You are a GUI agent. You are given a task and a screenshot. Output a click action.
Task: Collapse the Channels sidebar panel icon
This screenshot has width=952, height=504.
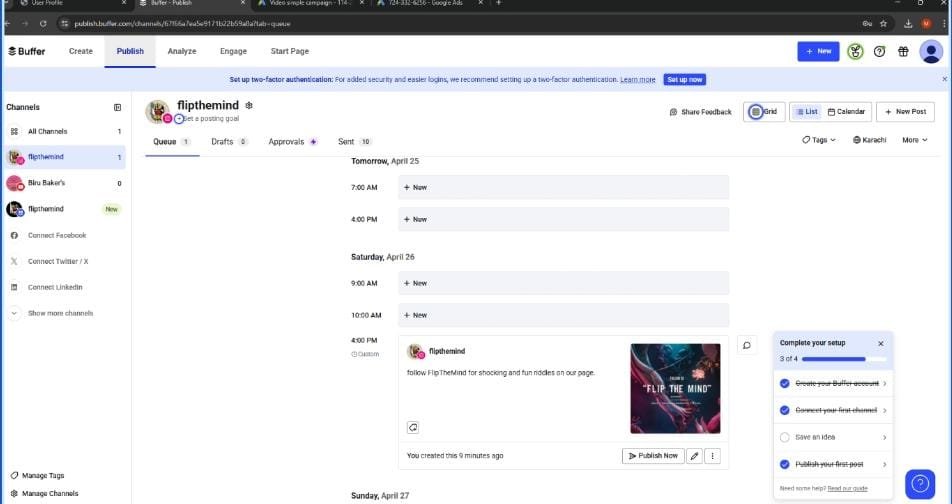(117, 107)
